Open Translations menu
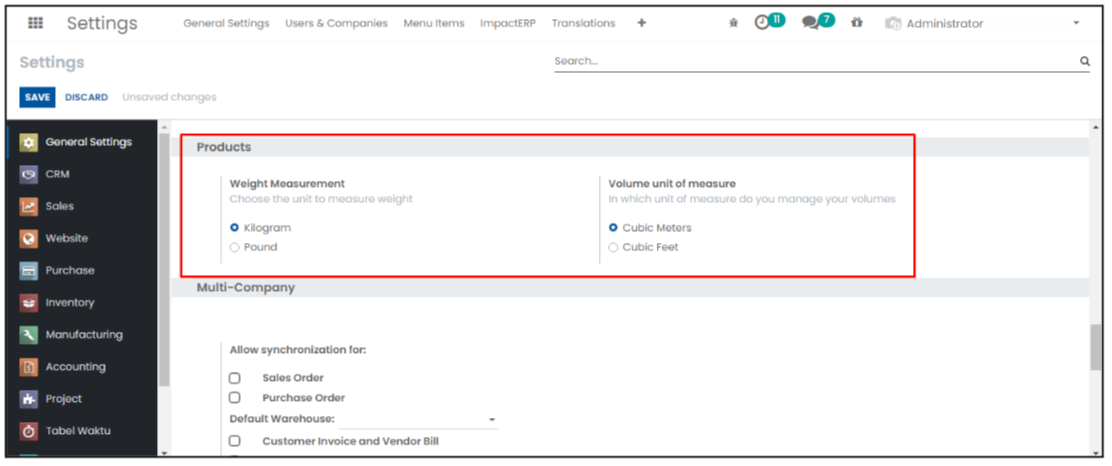Screen dimensions: 1112x466 pyautogui.click(x=584, y=23)
